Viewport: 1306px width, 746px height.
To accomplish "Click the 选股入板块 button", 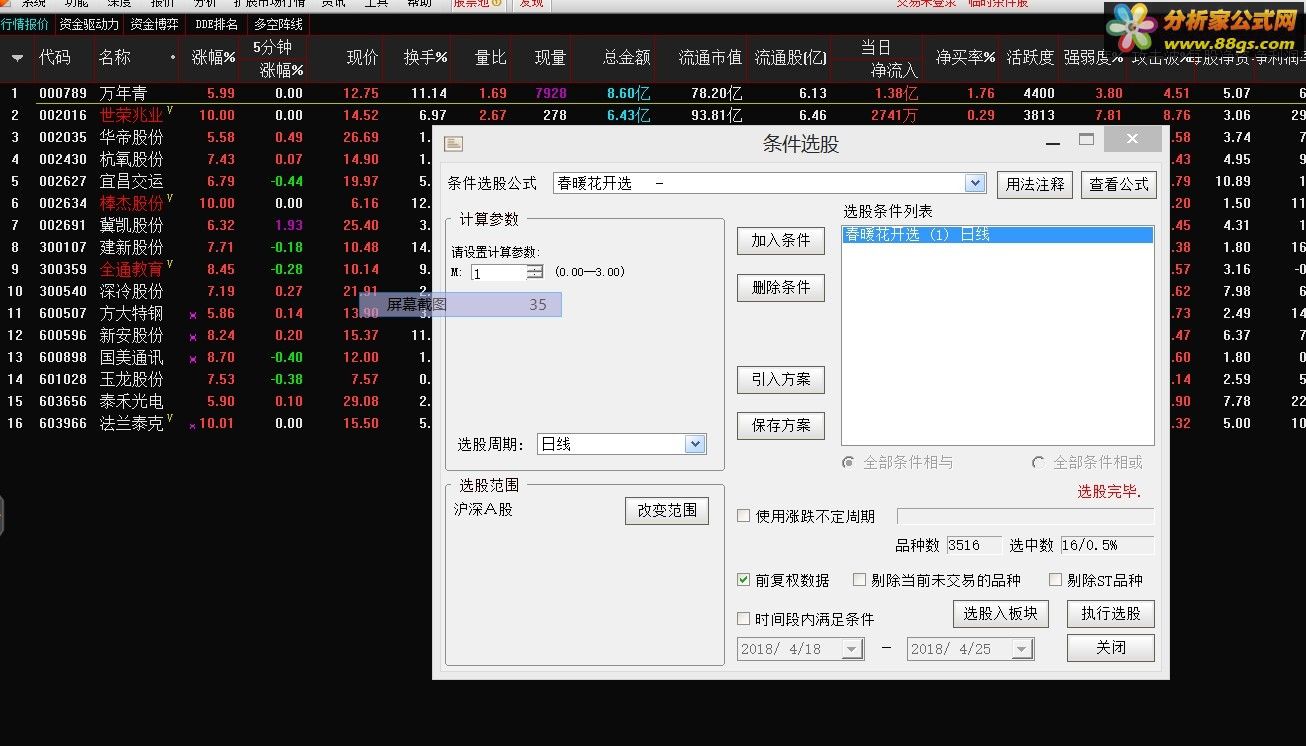I will pos(1001,614).
